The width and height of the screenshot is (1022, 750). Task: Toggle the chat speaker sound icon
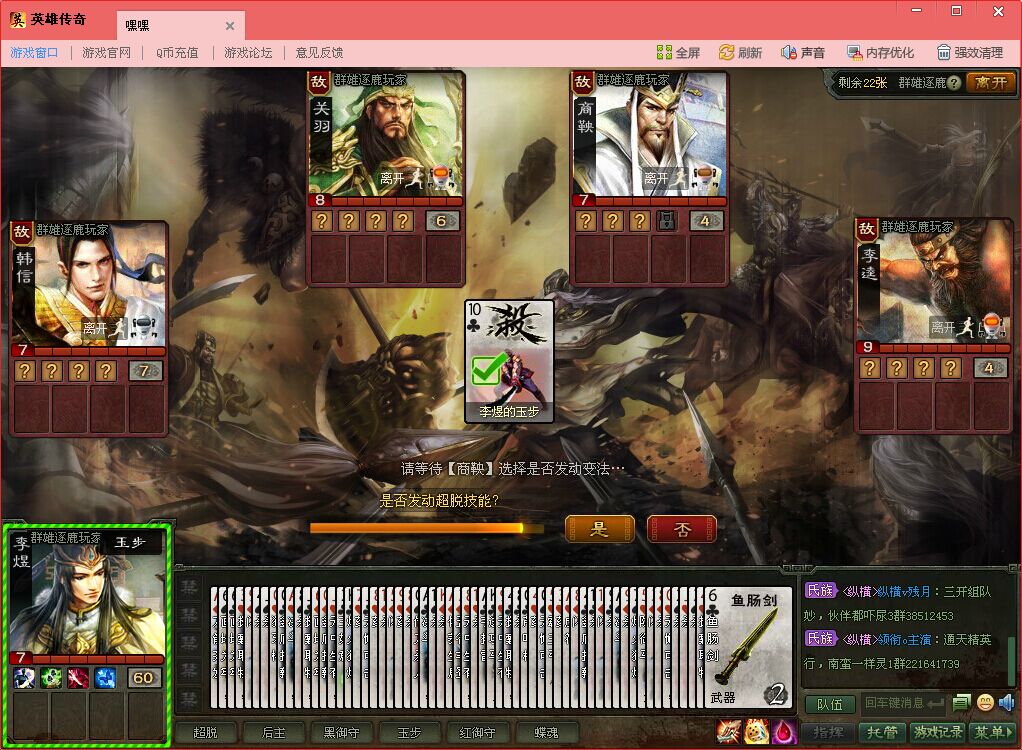[1006, 703]
